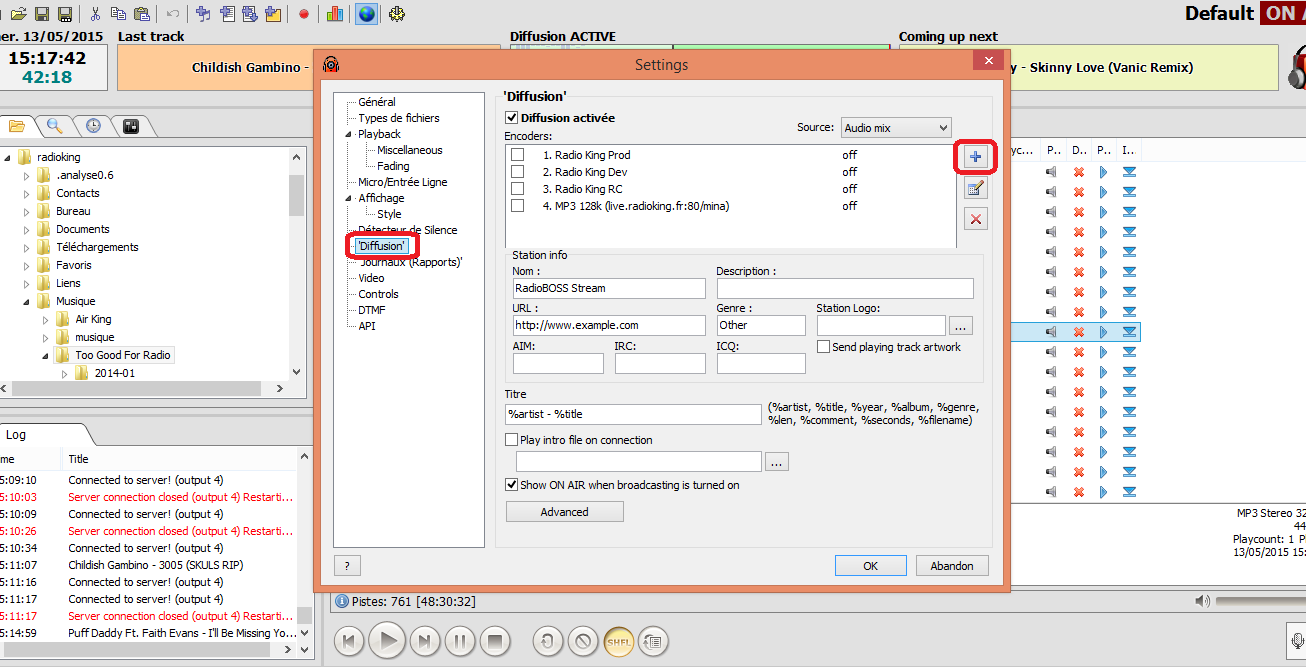Viewport: 1306px width, 667px height.
Task: Toggle the SHFL shuffle button
Action: pyautogui.click(x=618, y=640)
